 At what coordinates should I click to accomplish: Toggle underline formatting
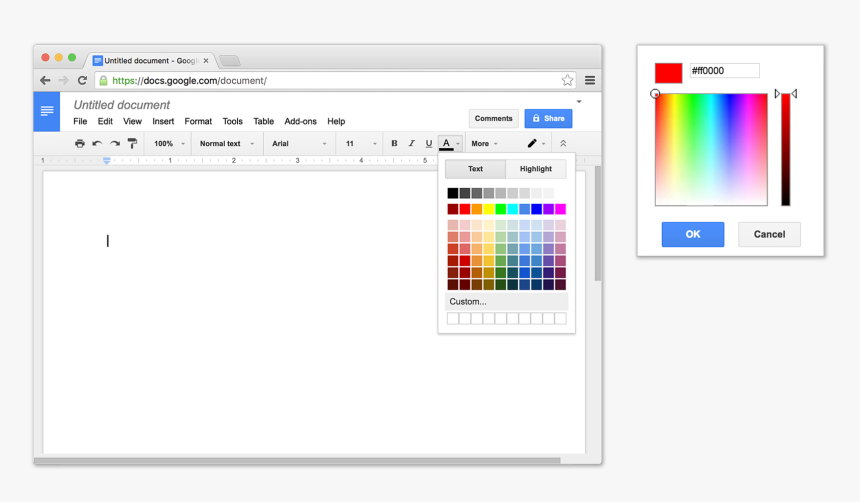[429, 144]
